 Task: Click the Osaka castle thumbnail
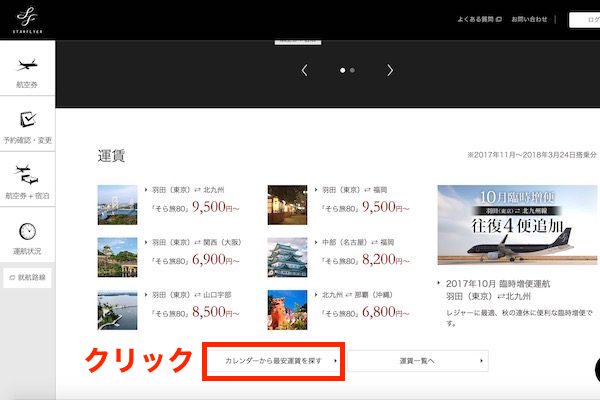coord(117,257)
